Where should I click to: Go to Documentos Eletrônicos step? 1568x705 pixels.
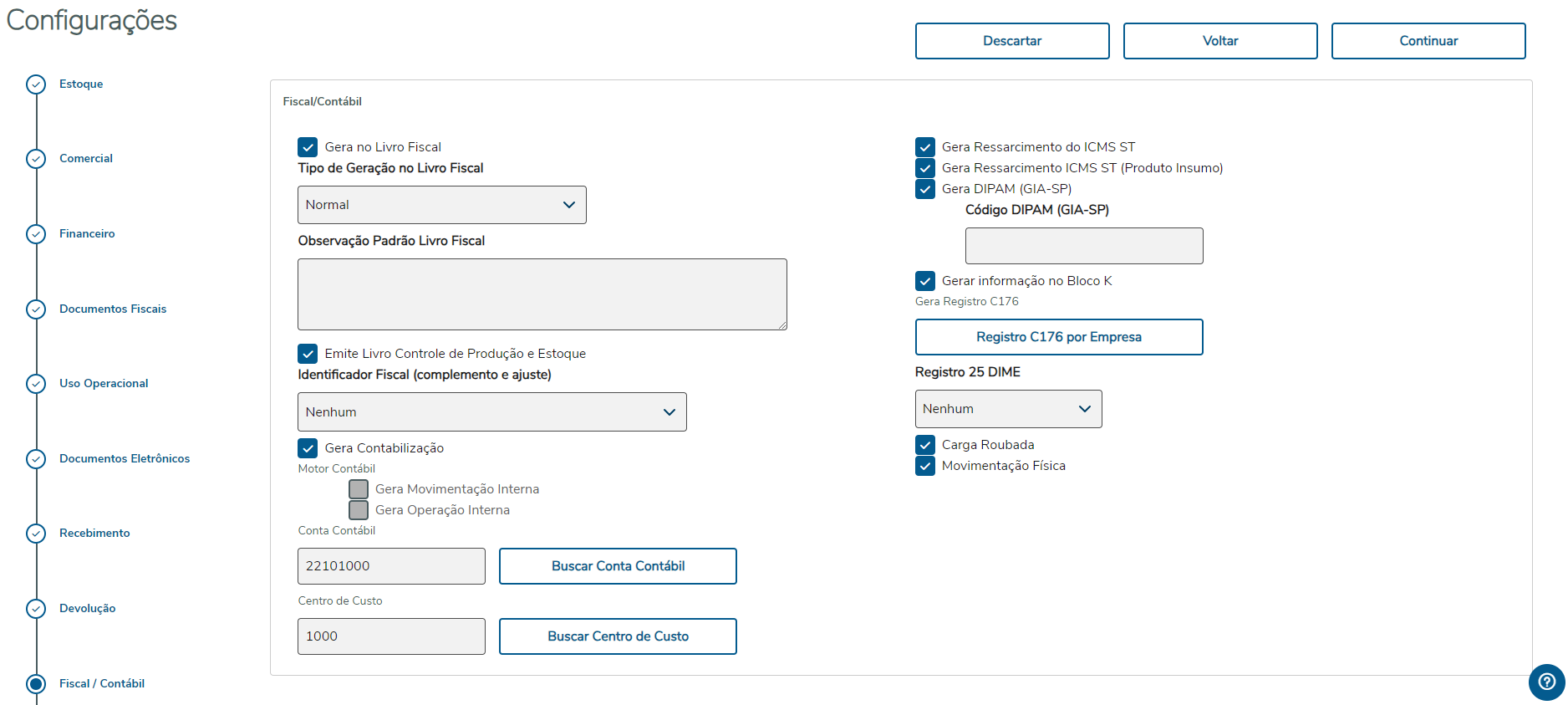pos(125,459)
